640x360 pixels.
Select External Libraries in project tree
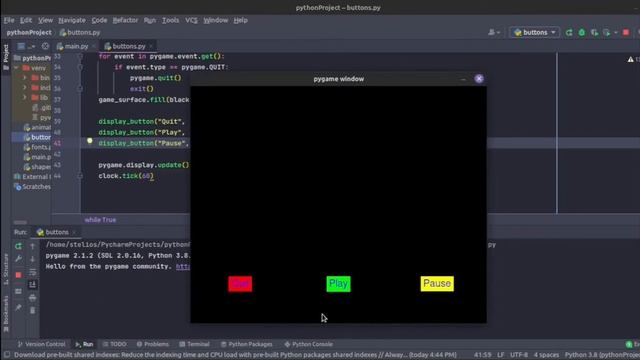point(32,177)
